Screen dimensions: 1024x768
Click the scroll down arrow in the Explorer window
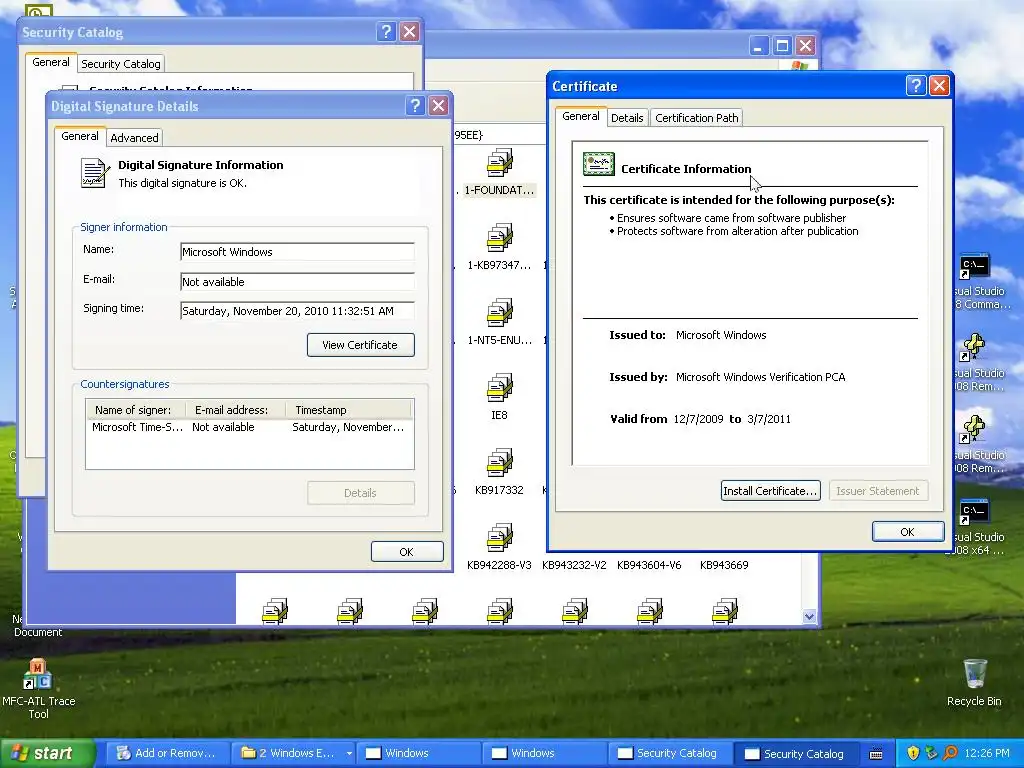809,616
